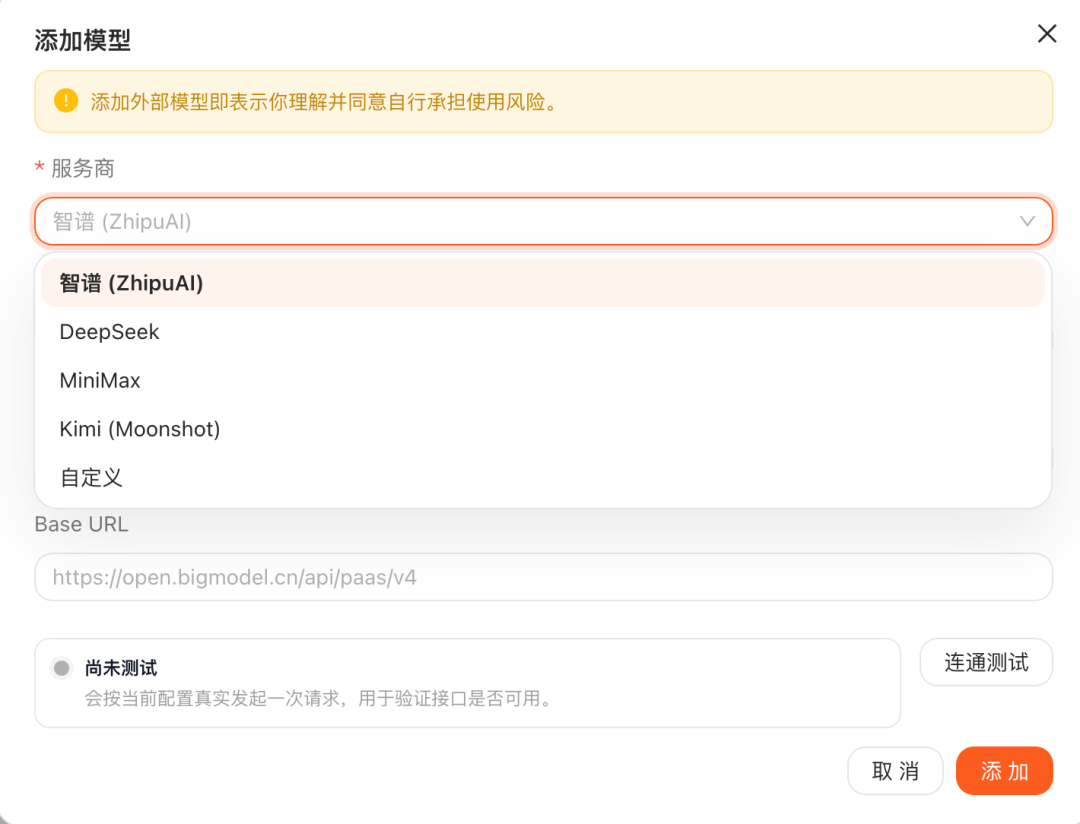Choose the 自定义 custom provider option
Viewport: 1080px width, 824px height.
543,477
